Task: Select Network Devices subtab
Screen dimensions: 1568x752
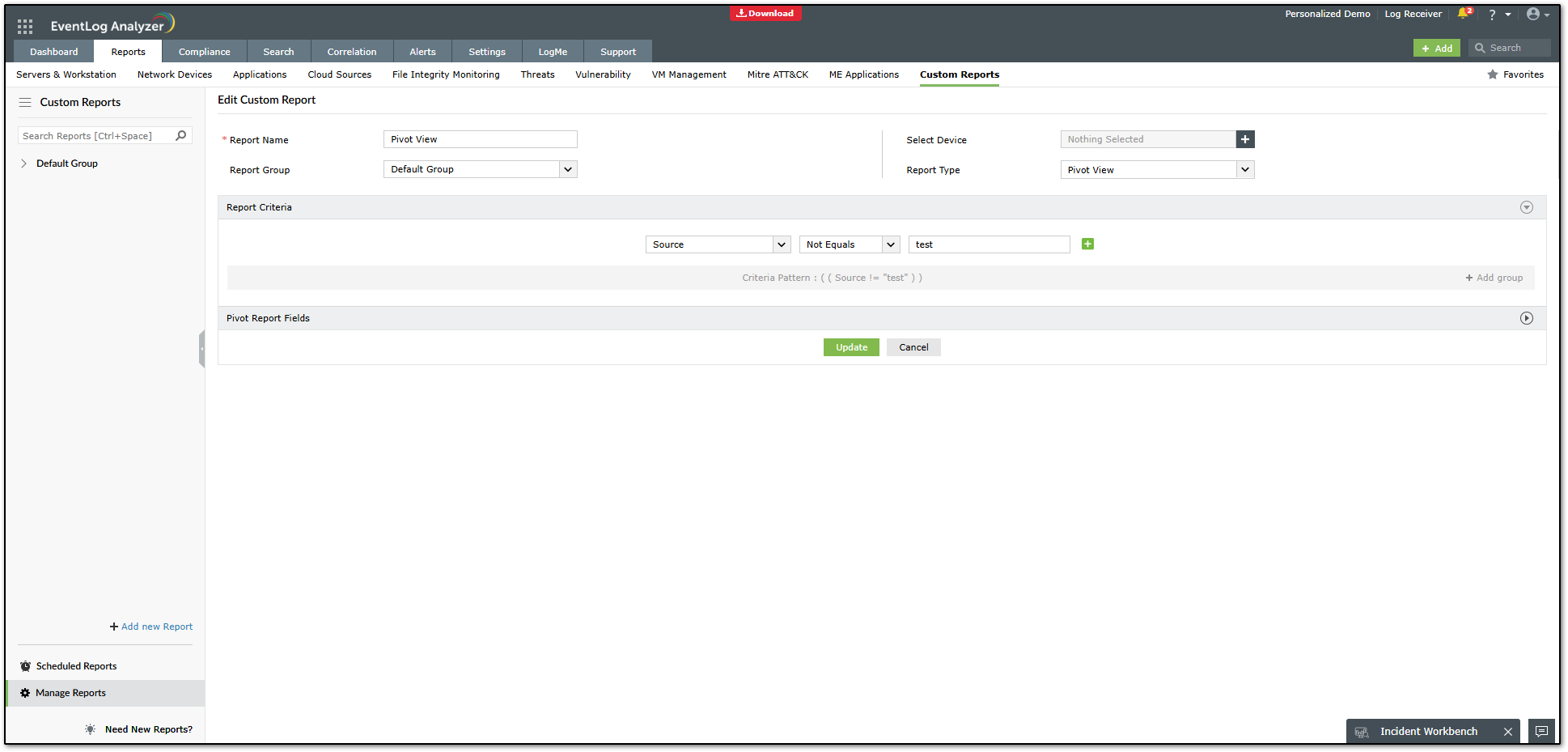Action: [x=175, y=74]
